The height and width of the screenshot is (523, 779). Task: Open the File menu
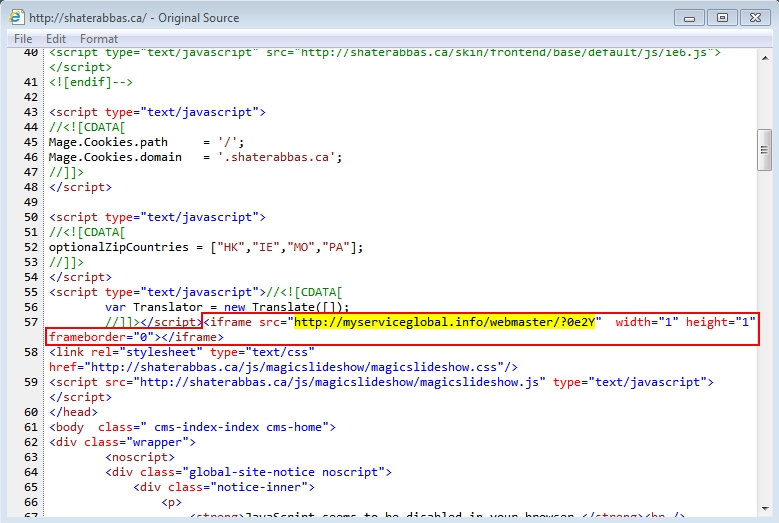coord(22,38)
